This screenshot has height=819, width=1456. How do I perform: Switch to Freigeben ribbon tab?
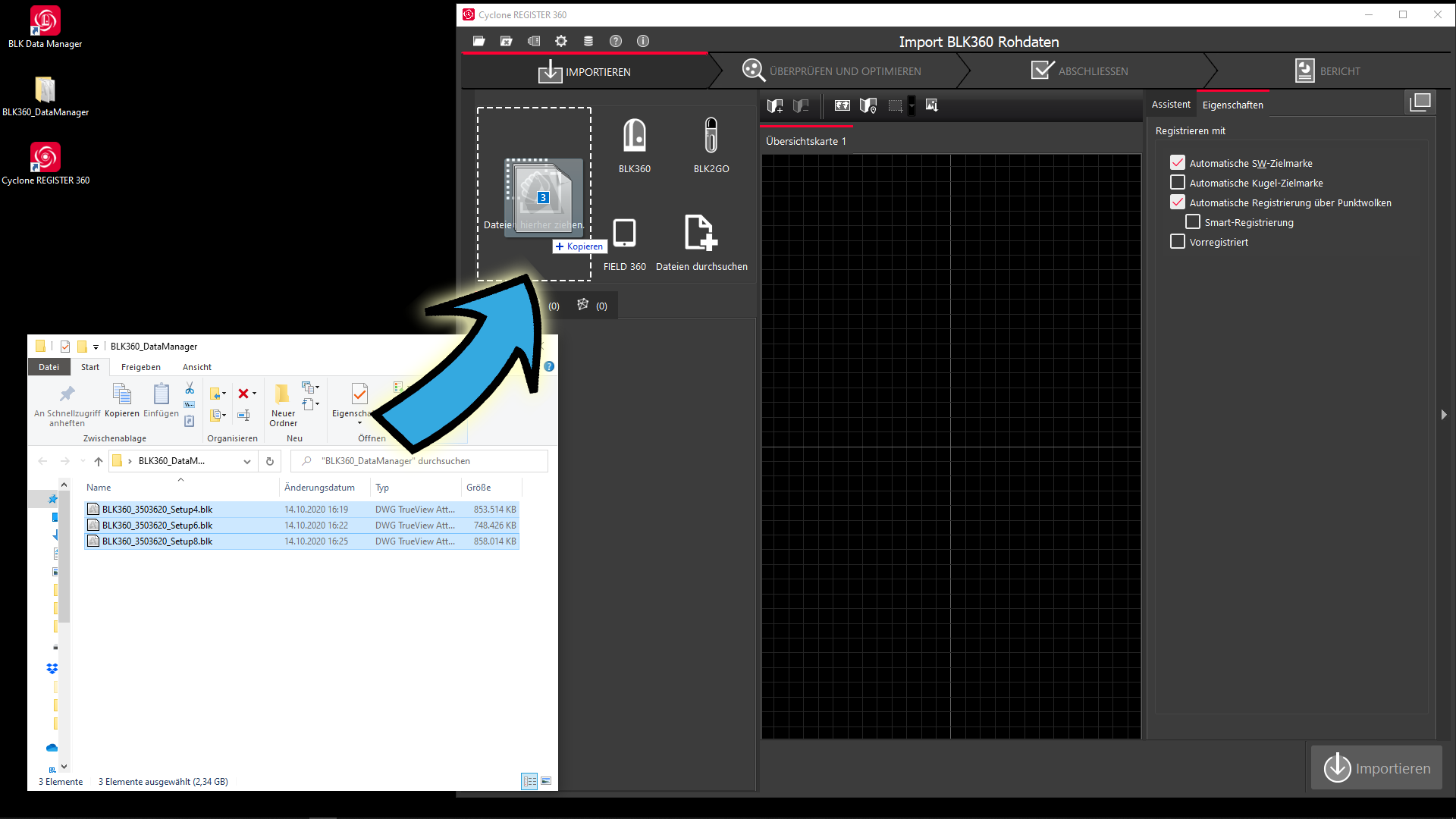(x=141, y=367)
